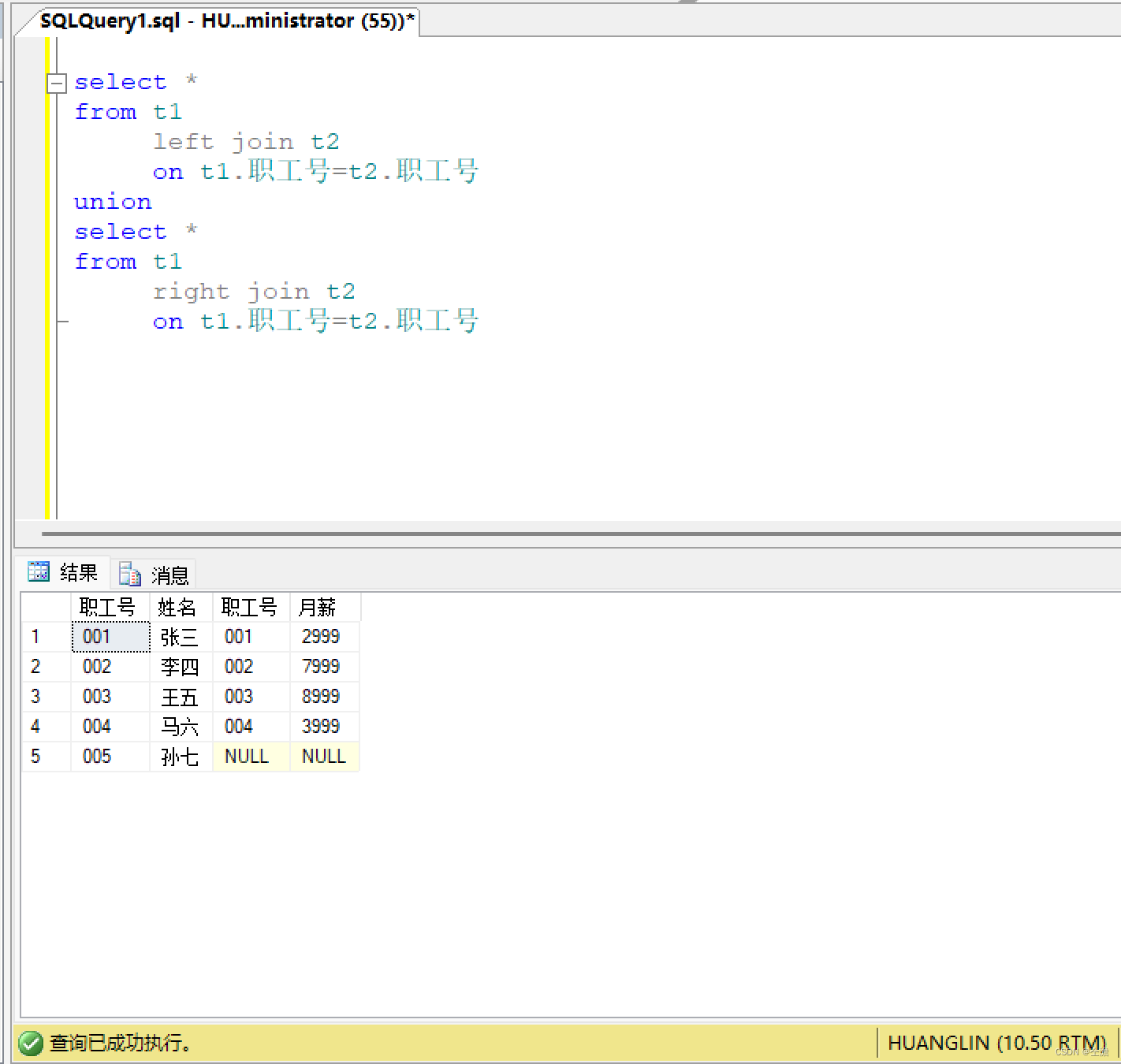1121x1064 pixels.
Task: Click first-column cell 001 in row 1
Action: tap(110, 637)
